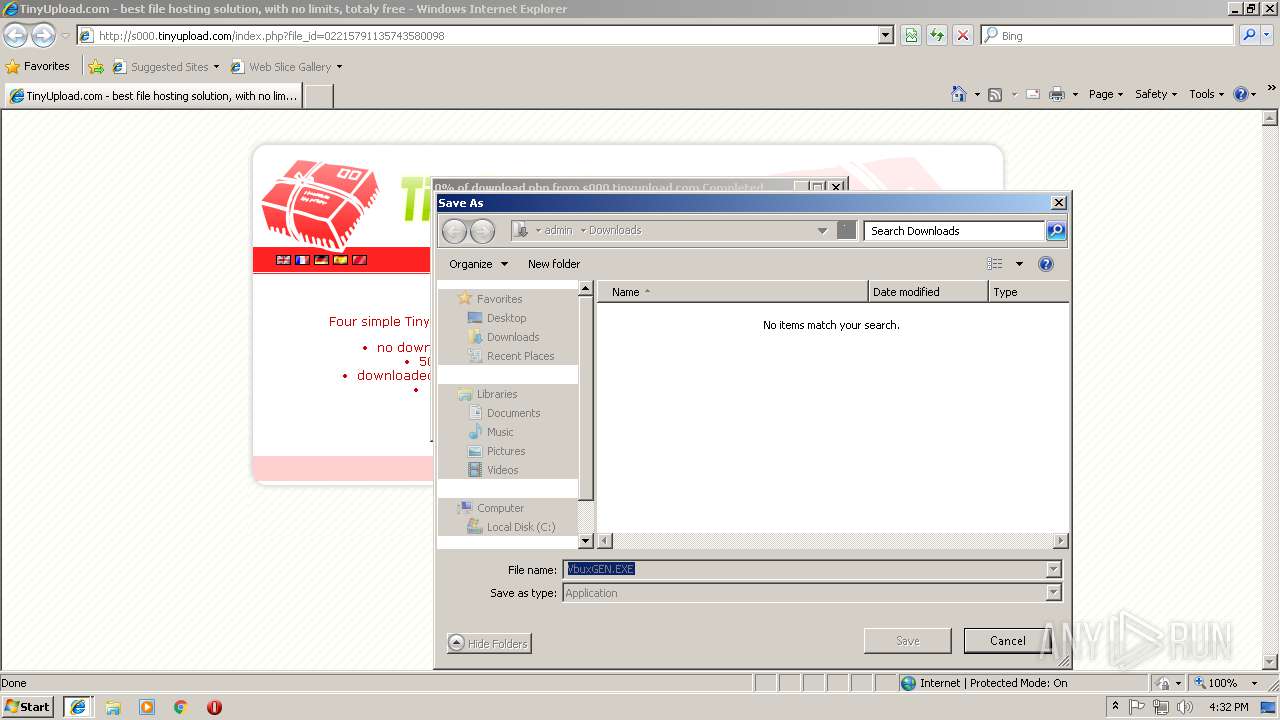Click the Start button
1280x720 pixels.
[x=28, y=707]
